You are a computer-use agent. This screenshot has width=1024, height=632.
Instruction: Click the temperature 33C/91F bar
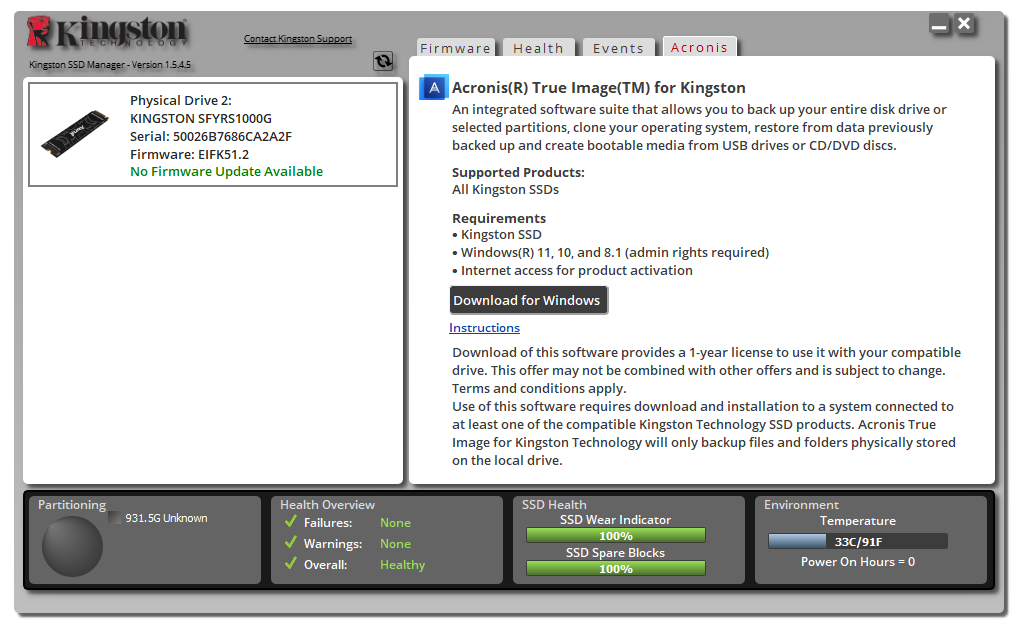[857, 541]
